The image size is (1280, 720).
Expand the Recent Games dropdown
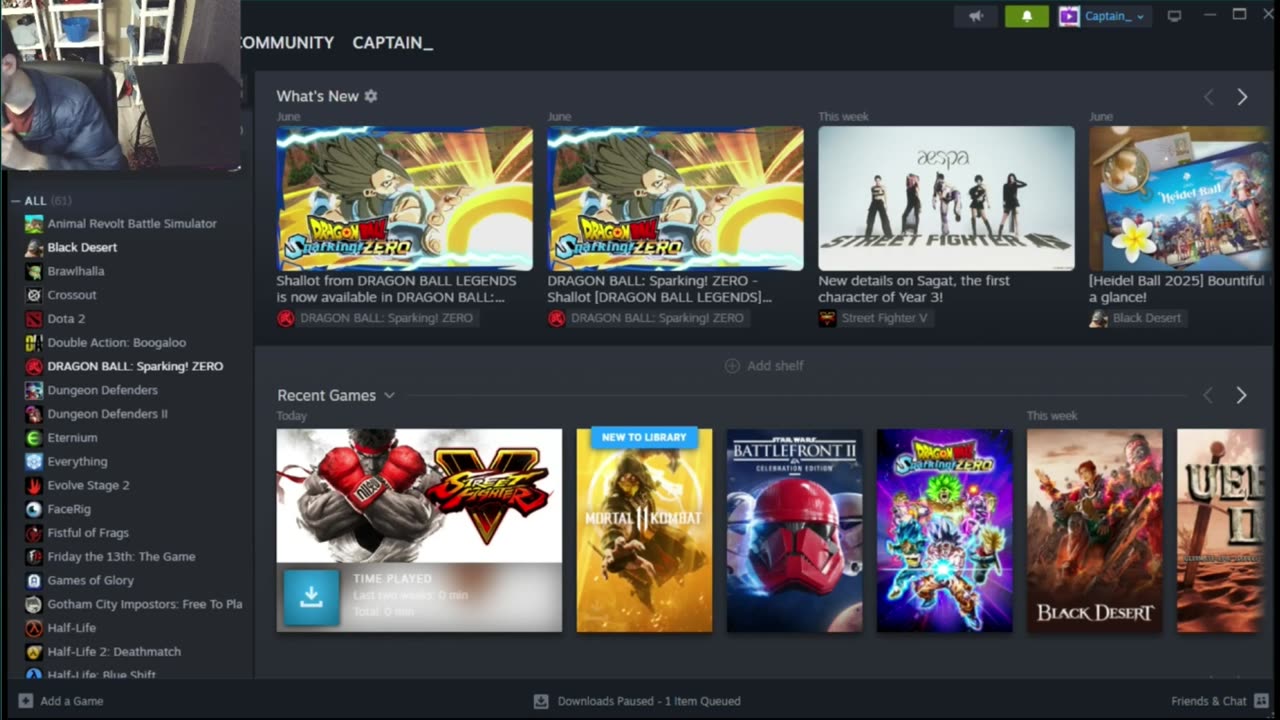pos(389,395)
